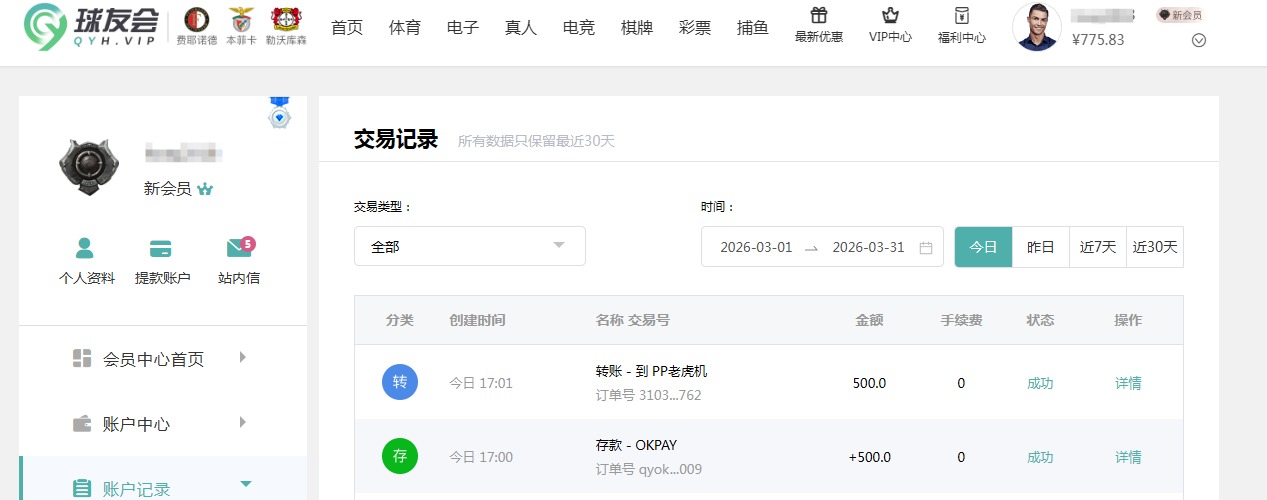Image resolution: width=1267 pixels, height=500 pixels.
Task: Click the +500.0 amount cell
Action: [869, 457]
